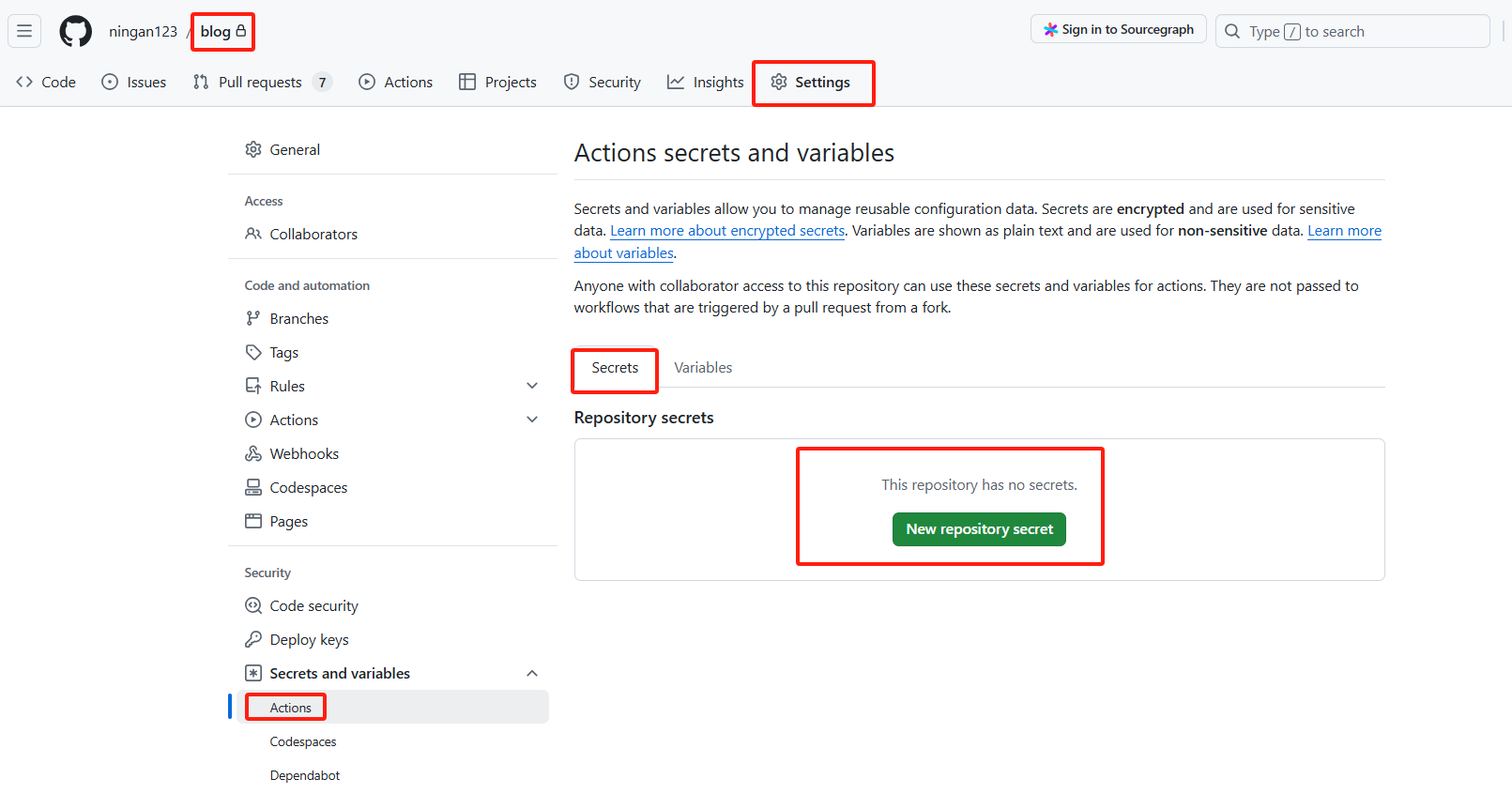
Task: Click the search magnifier icon
Action: 1232,31
